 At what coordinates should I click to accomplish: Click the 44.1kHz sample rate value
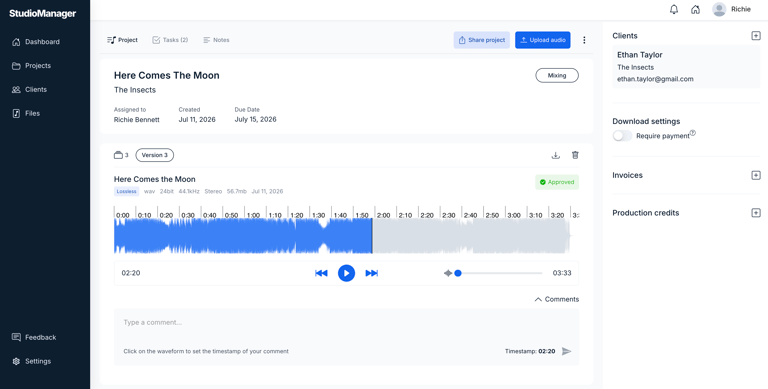click(x=189, y=192)
